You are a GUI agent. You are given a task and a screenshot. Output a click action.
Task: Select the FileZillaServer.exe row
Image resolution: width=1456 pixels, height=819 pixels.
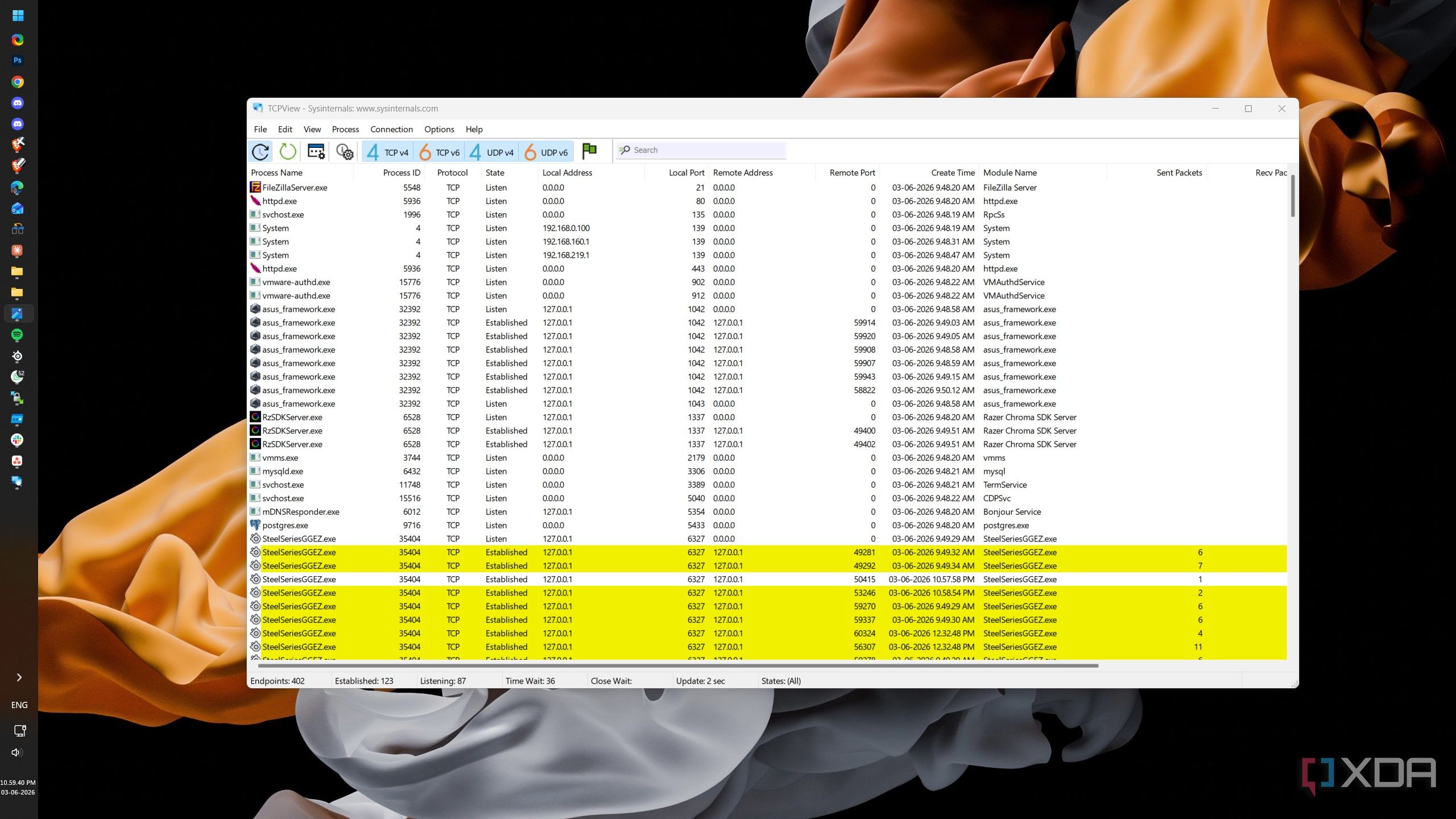click(768, 188)
